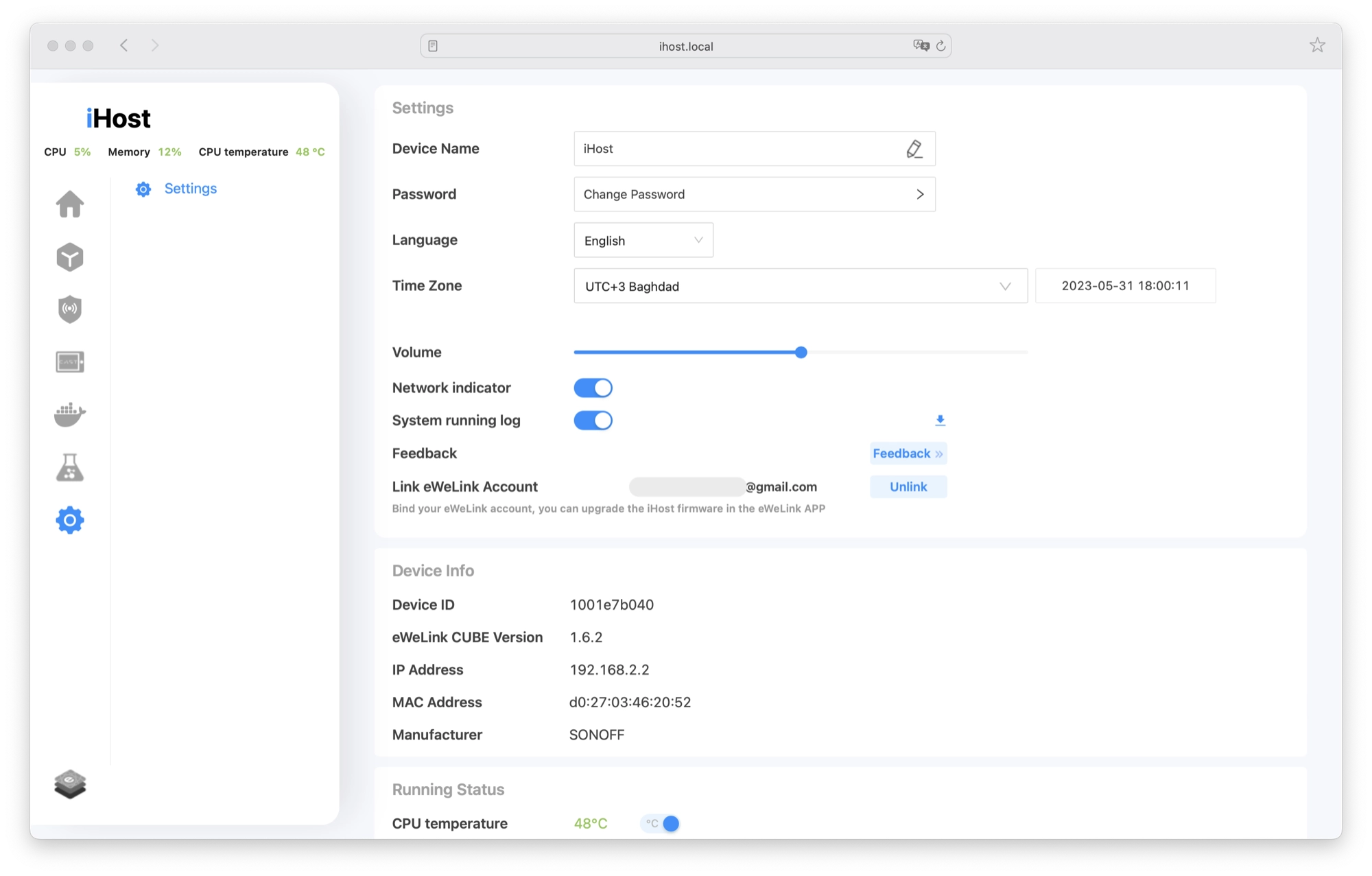Viewport: 1372px width, 876px height.
Task: Click the CUBE version value 1.6.2
Action: coord(586,637)
